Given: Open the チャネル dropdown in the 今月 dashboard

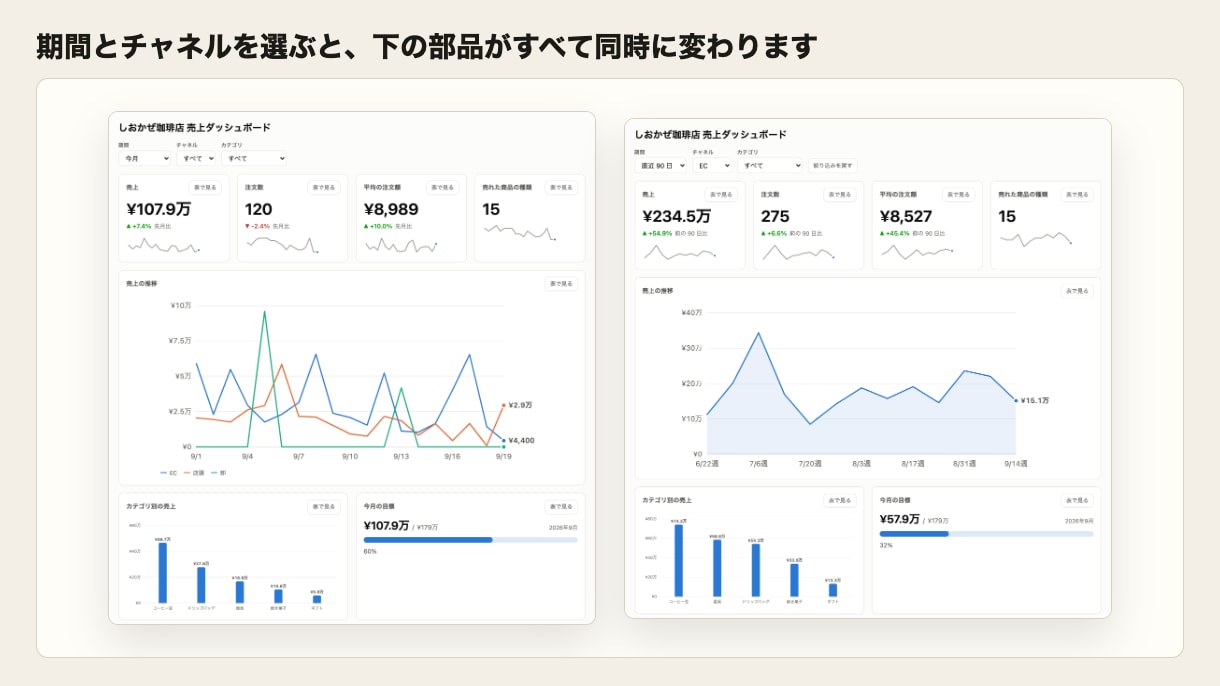Looking at the screenshot, I should (196, 158).
